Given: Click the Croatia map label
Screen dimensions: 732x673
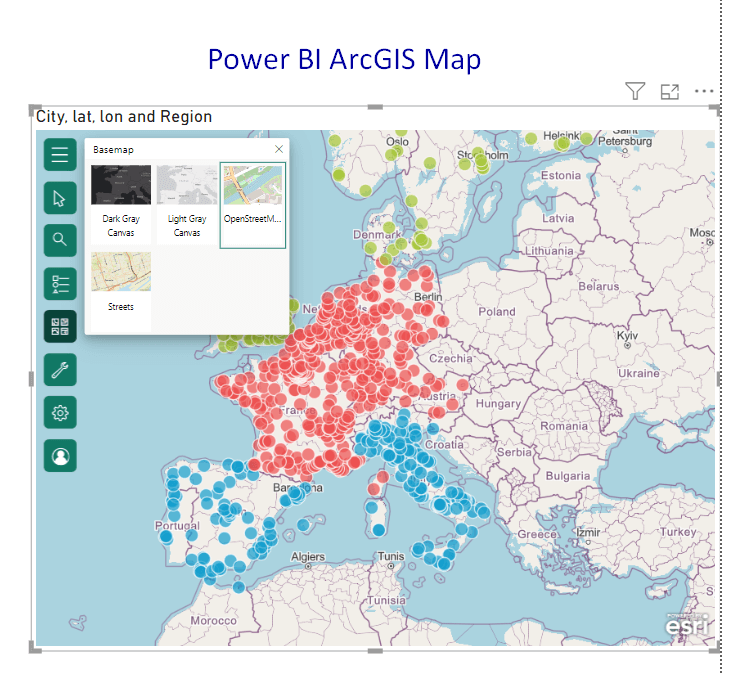Looking at the screenshot, I should [x=444, y=445].
